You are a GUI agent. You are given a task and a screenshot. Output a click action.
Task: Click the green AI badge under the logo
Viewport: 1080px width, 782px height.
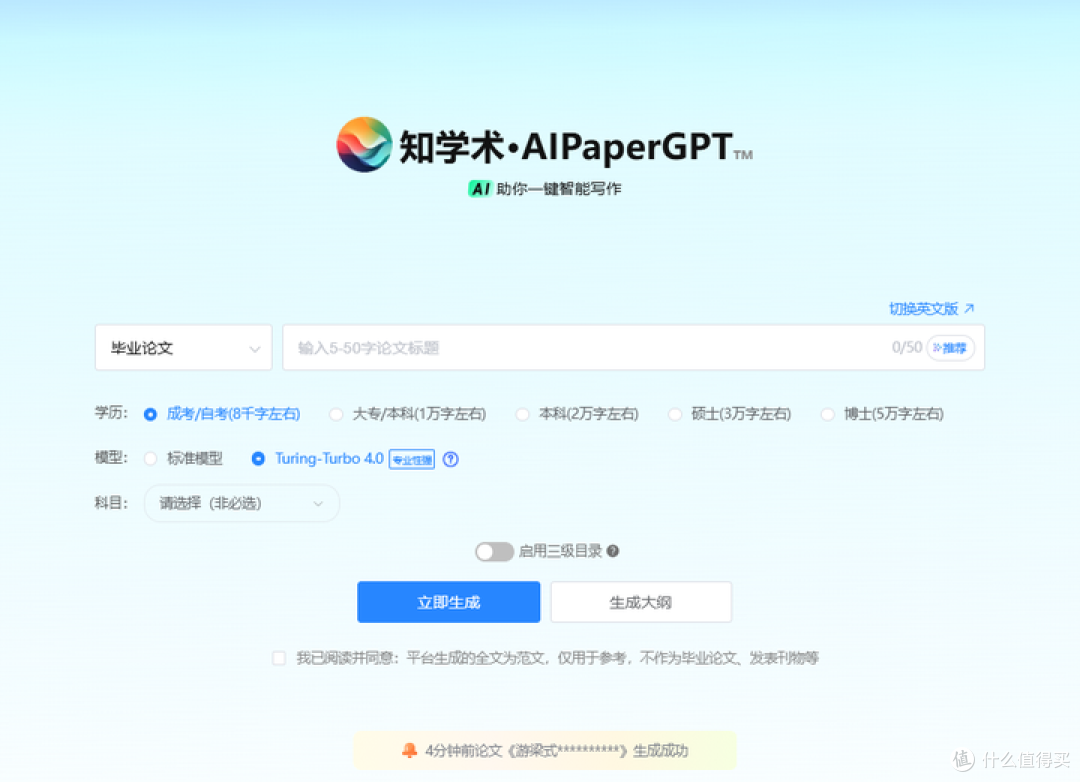pyautogui.click(x=480, y=189)
